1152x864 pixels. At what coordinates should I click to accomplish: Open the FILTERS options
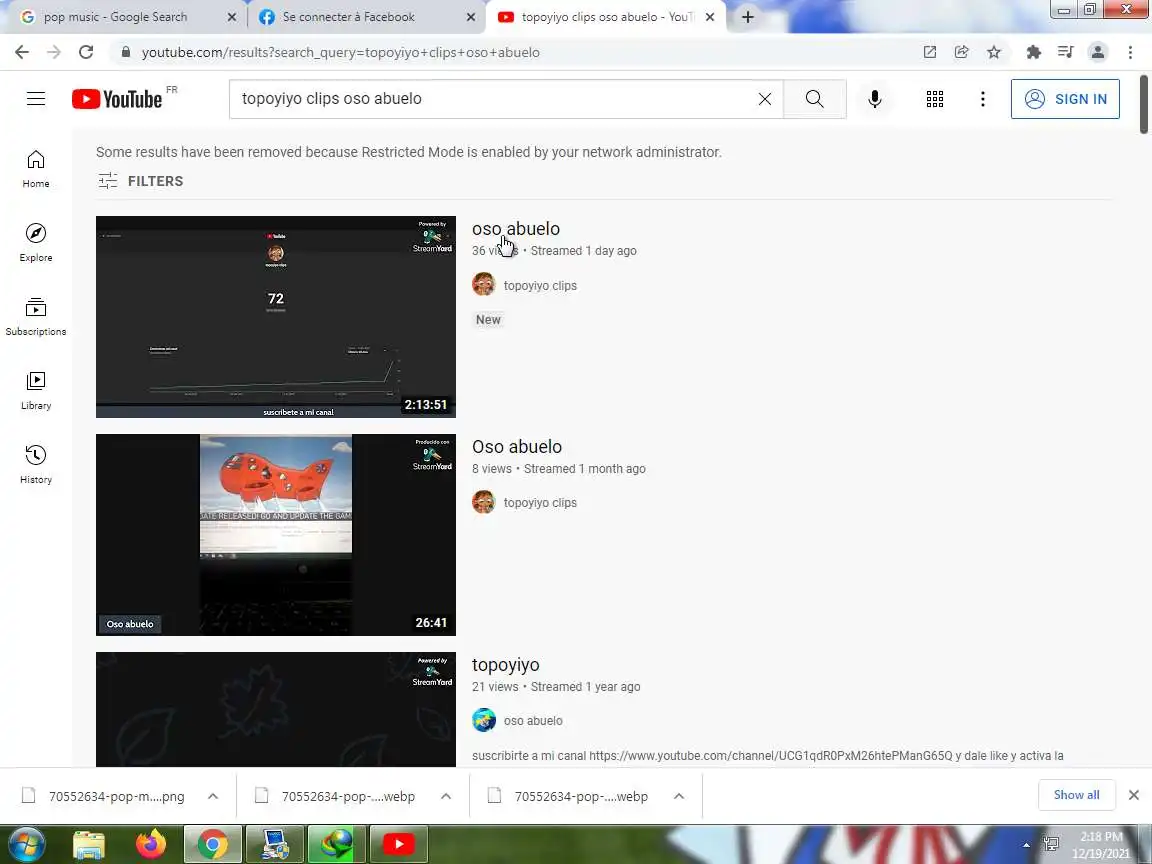point(140,181)
